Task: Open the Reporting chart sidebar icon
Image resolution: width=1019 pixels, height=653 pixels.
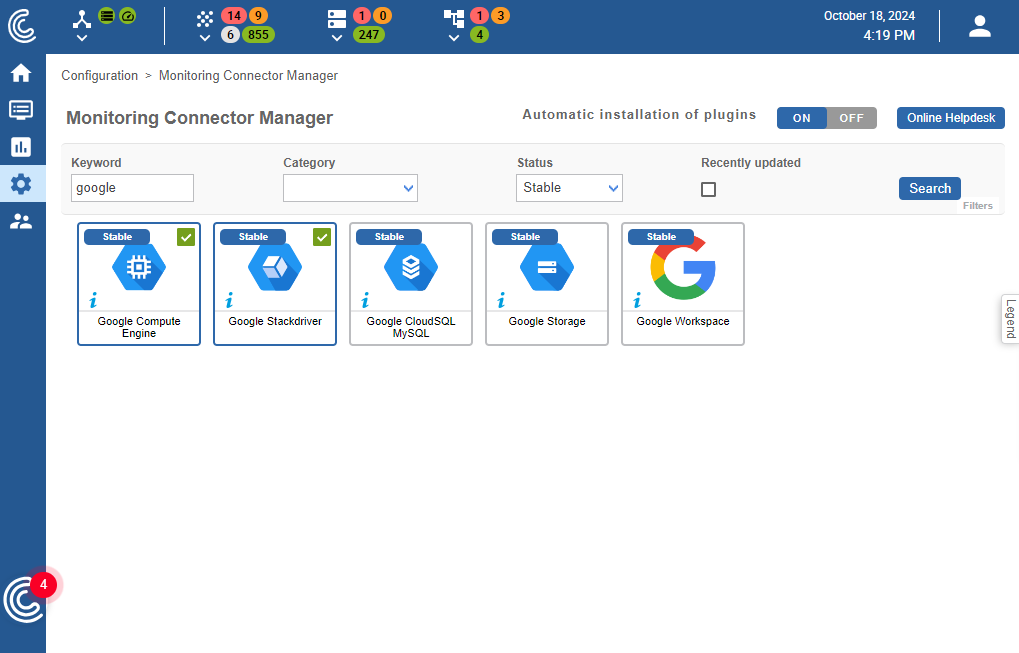Action: pyautogui.click(x=21, y=147)
